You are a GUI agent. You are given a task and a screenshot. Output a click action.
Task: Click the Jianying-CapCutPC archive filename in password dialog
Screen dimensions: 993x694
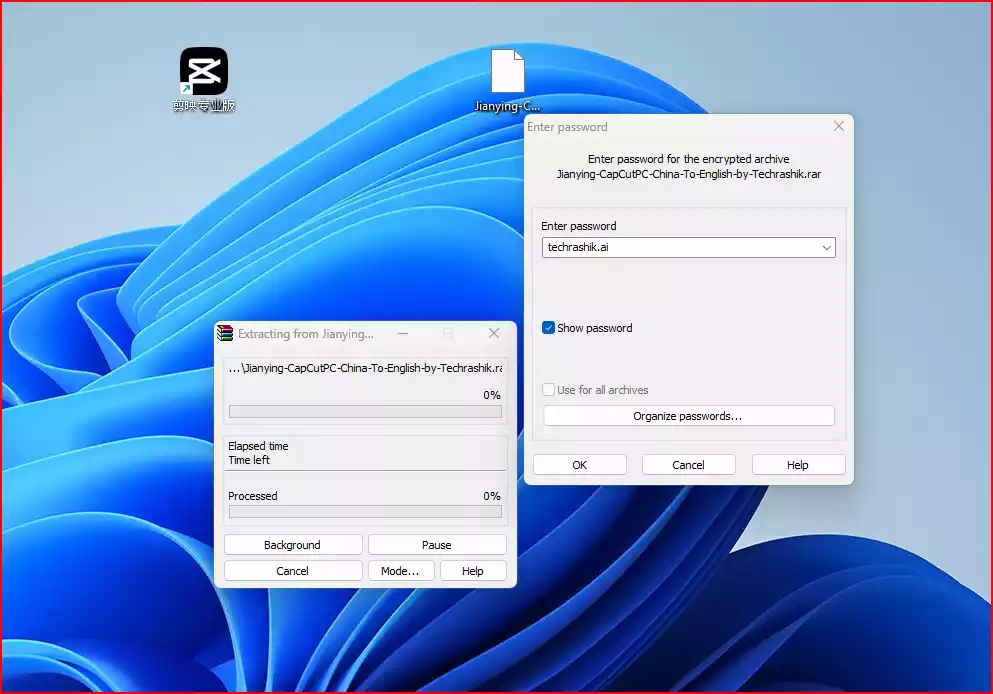tap(688, 174)
